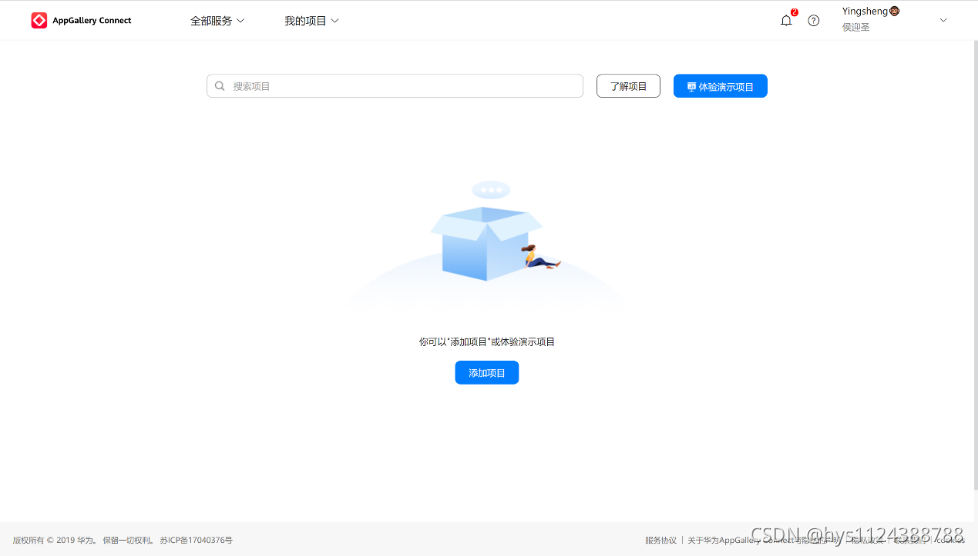Click the 体验演示项目 button

coord(720,86)
